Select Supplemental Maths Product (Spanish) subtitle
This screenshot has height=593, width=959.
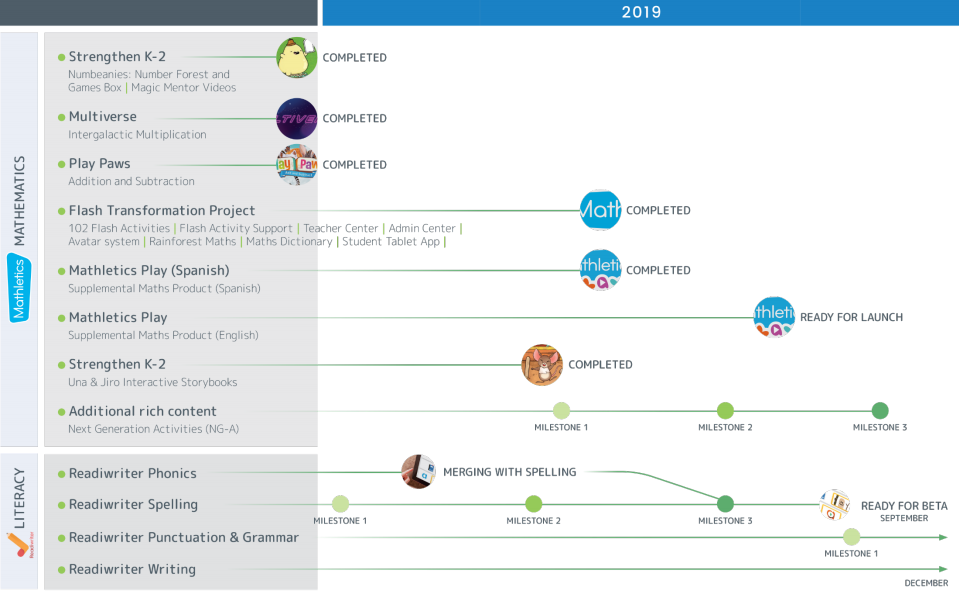(x=164, y=289)
